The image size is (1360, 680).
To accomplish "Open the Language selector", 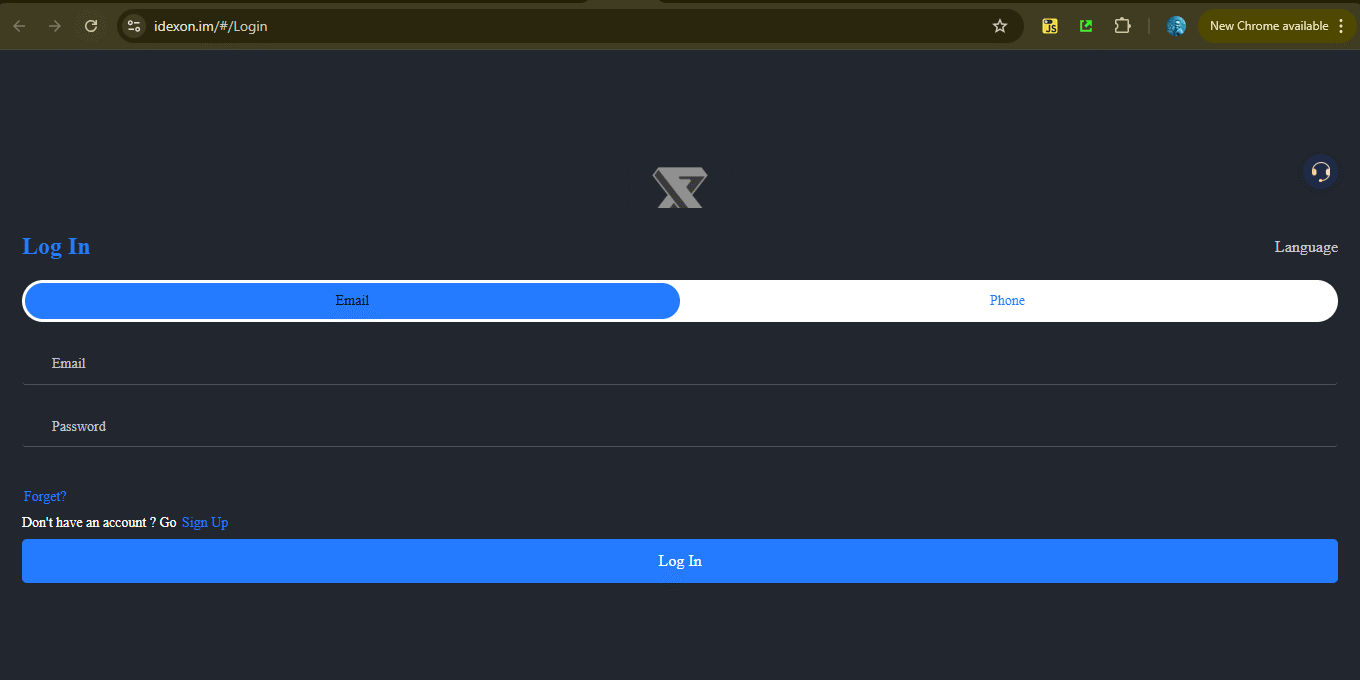I will pos(1306,247).
